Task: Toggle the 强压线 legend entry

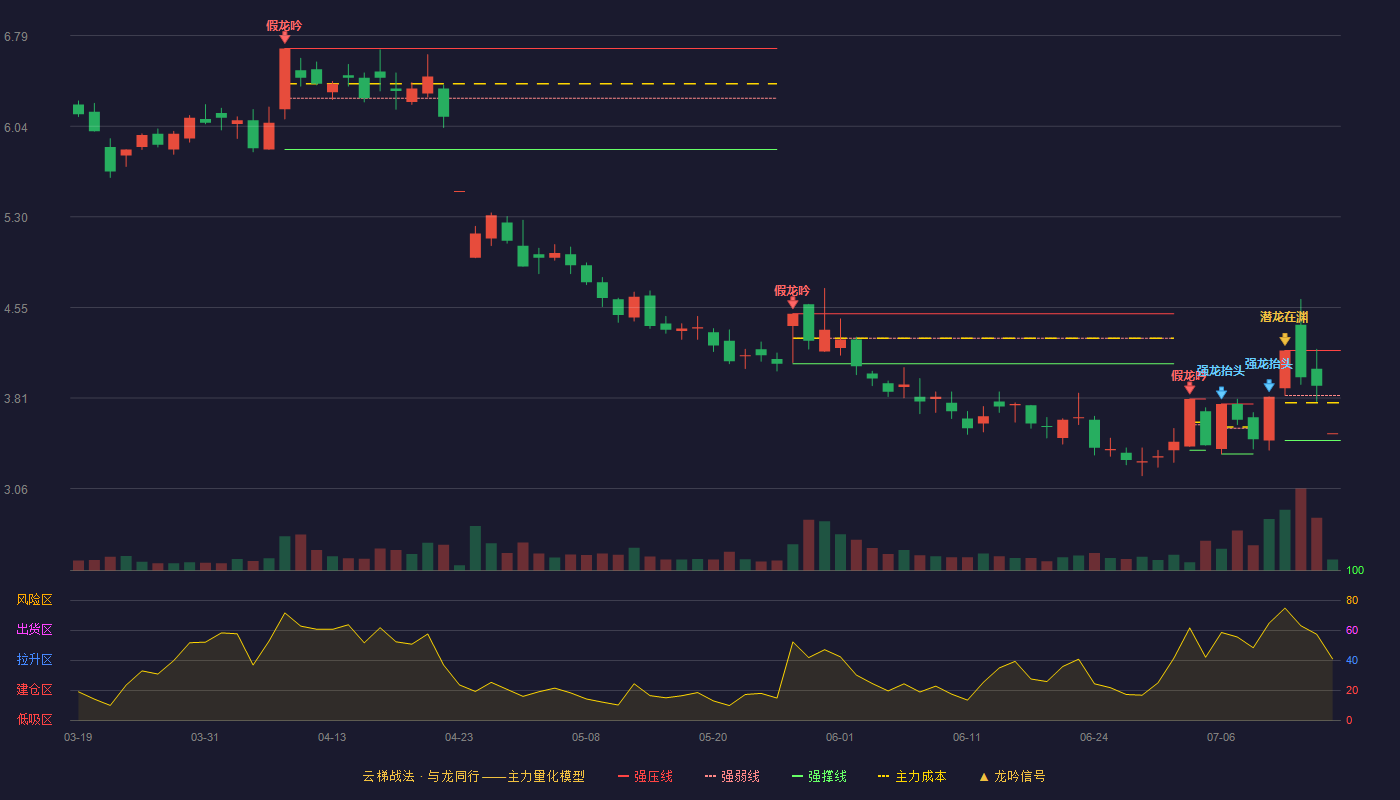Action: [645, 776]
